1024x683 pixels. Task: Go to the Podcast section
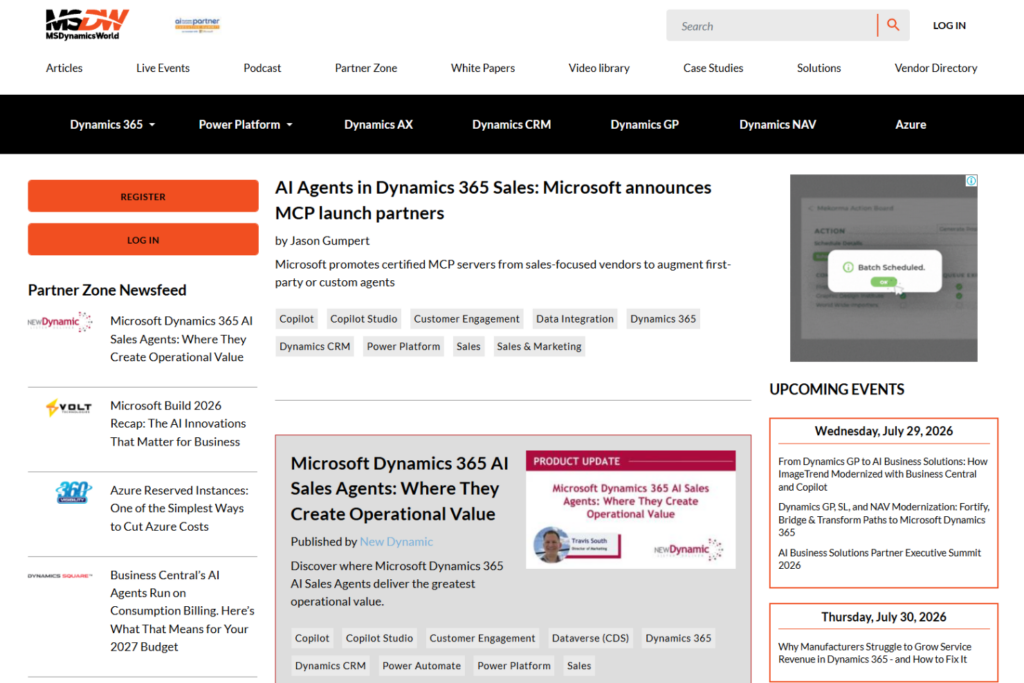[262, 68]
